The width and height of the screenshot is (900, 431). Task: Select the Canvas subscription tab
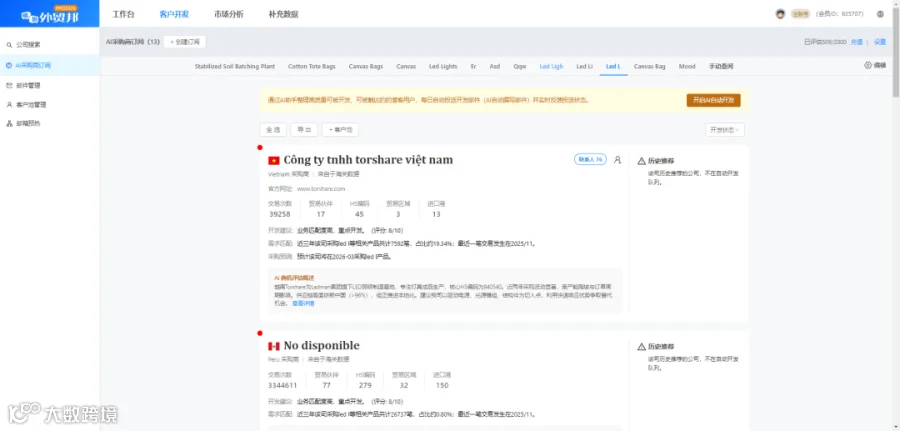click(406, 67)
